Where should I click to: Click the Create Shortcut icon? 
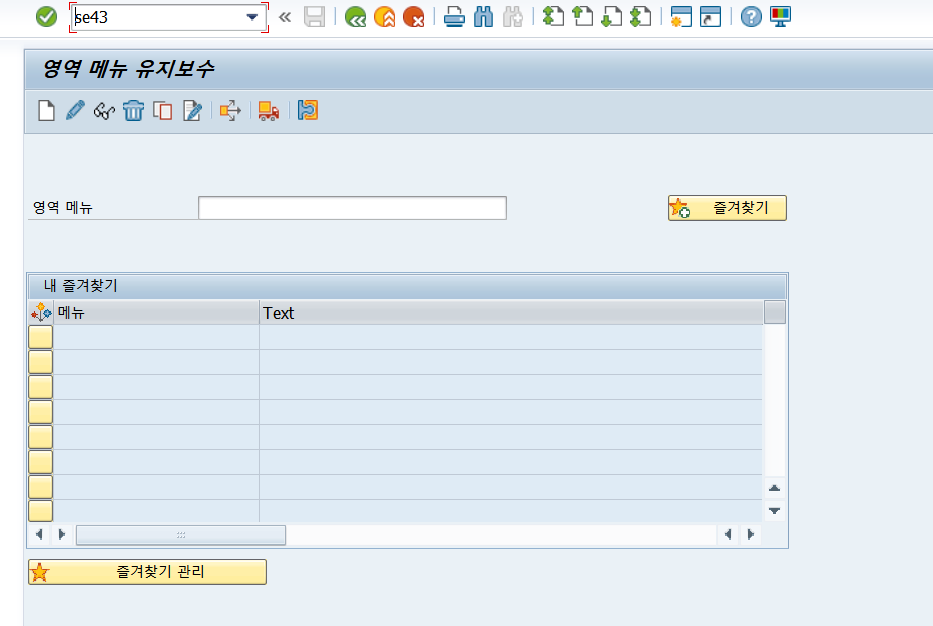click(710, 17)
